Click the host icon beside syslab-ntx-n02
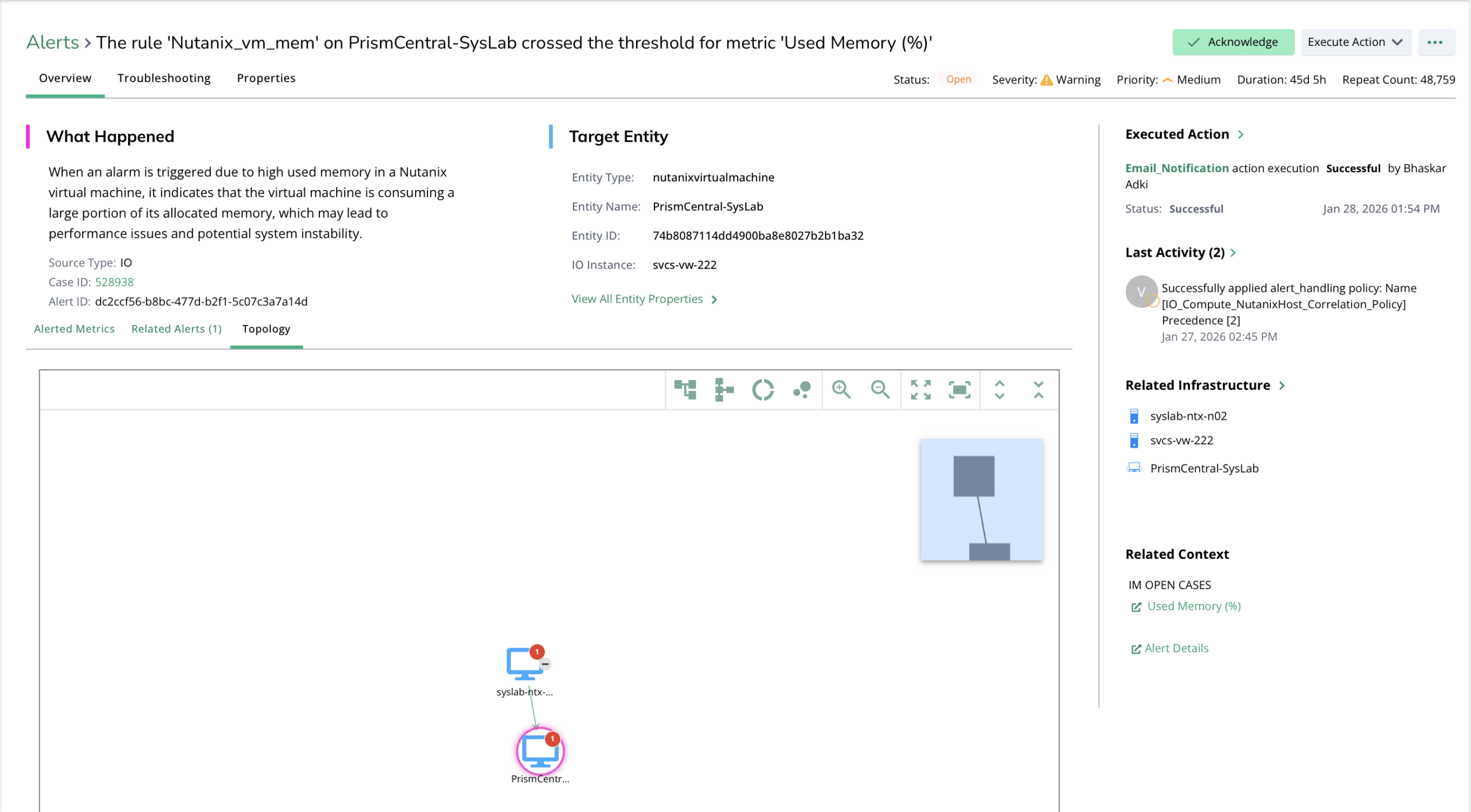 [x=1134, y=416]
